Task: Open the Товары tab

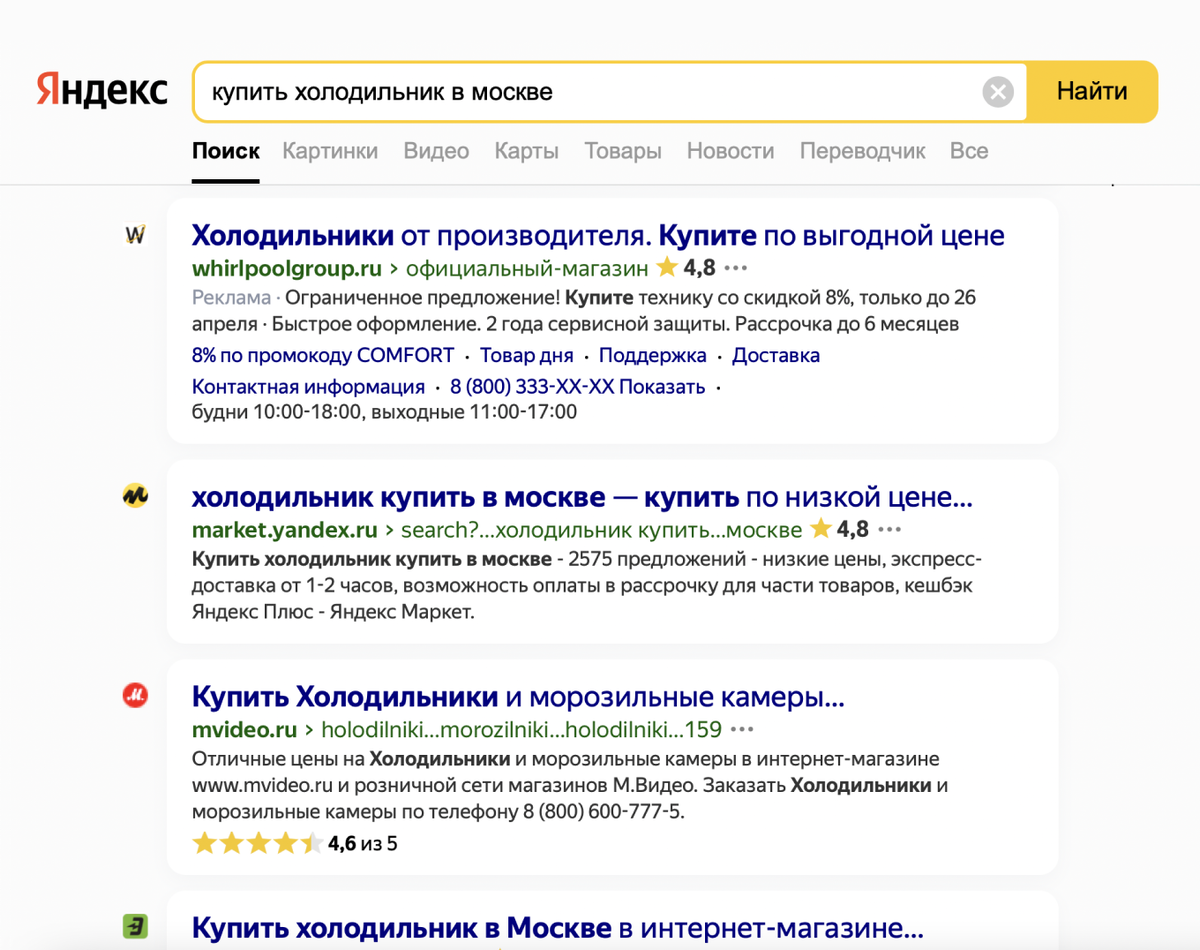Action: tap(622, 150)
